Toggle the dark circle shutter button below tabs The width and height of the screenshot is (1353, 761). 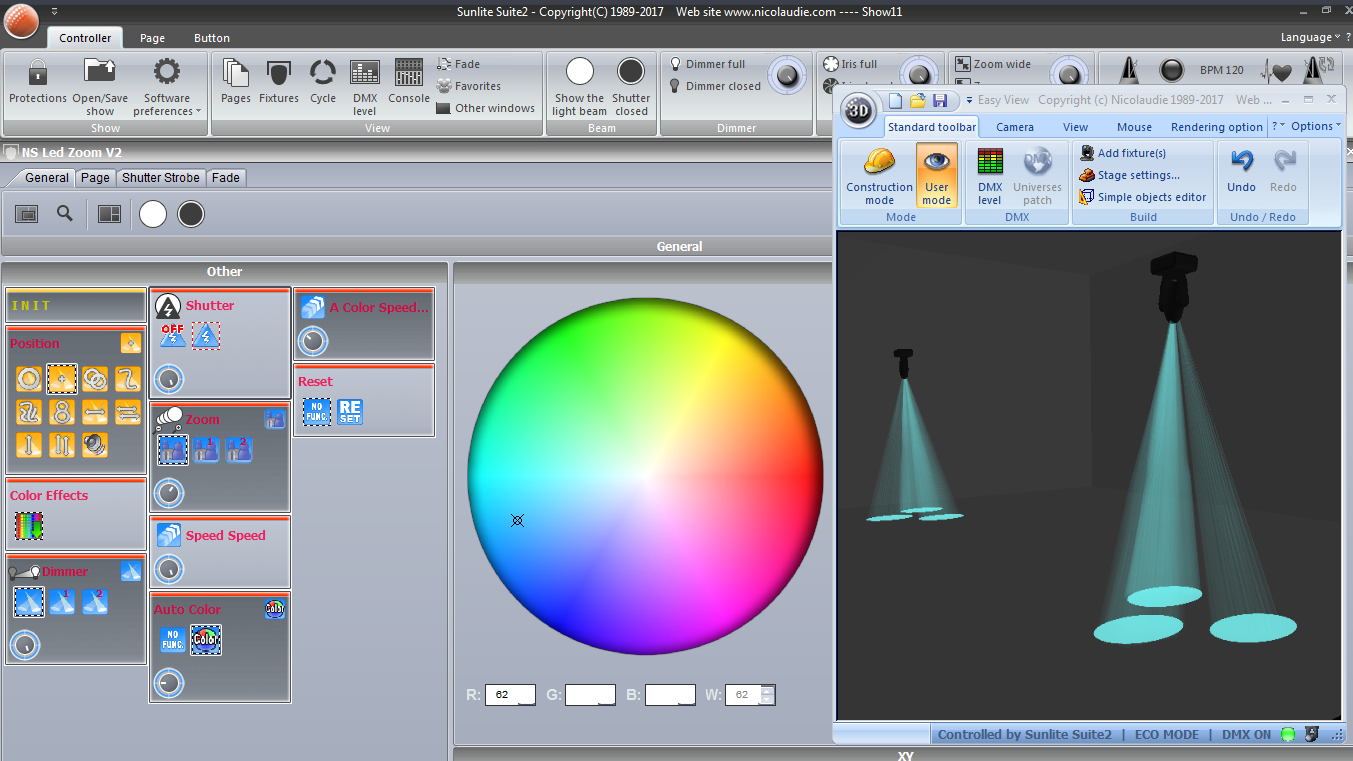(191, 214)
